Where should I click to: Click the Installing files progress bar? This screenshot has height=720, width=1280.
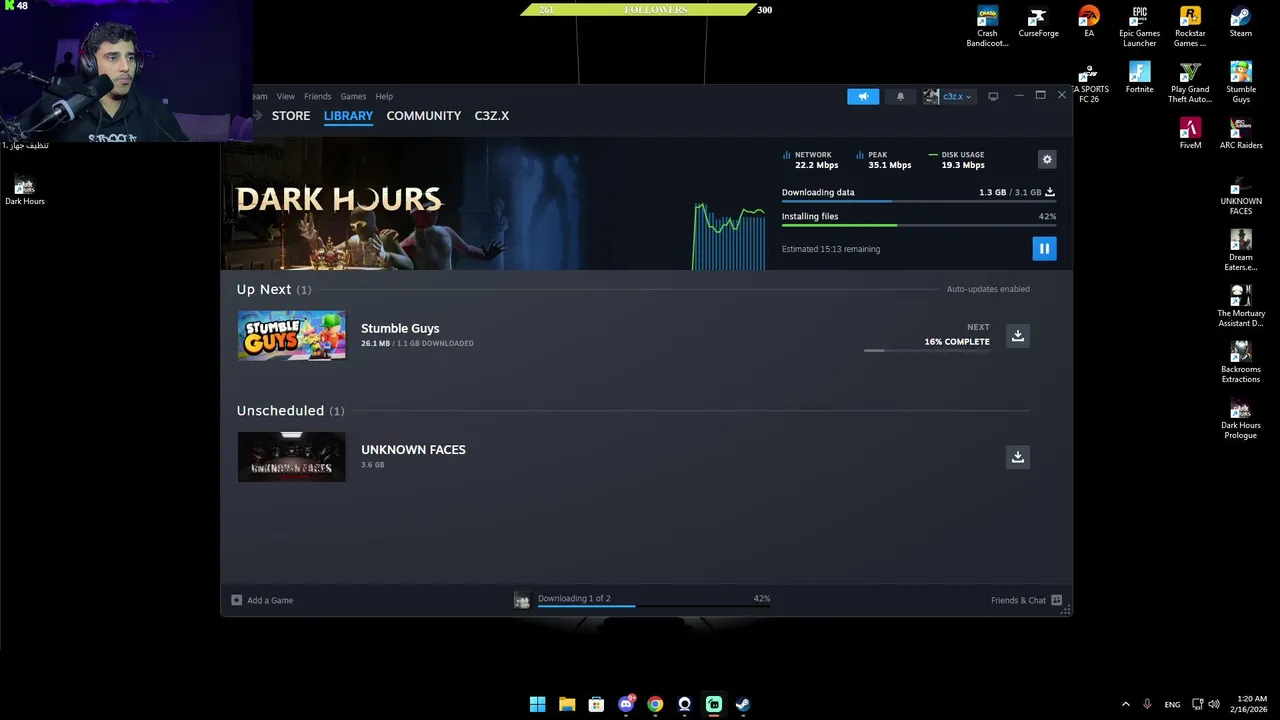pos(918,225)
